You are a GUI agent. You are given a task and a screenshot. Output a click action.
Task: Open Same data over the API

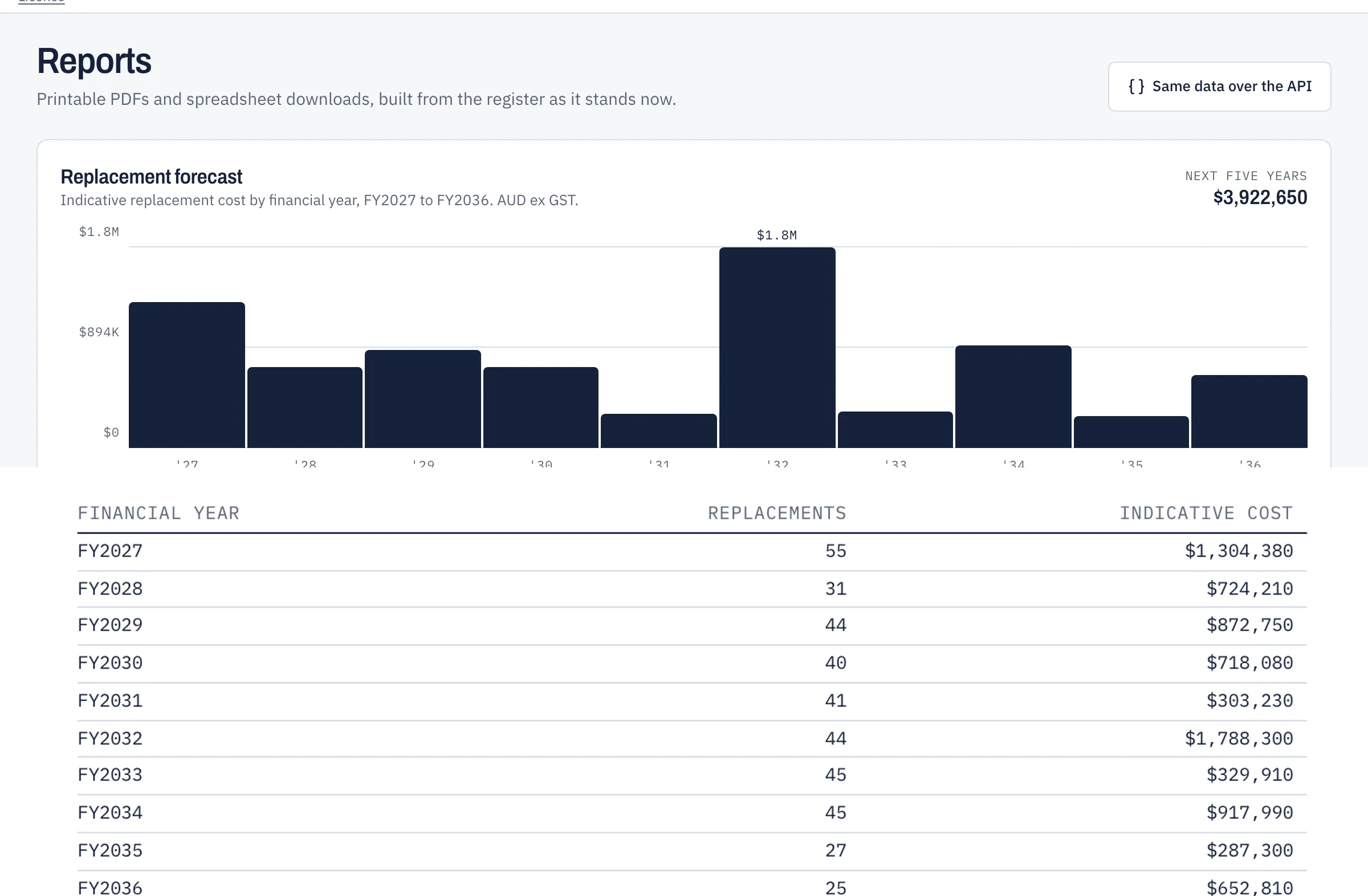(x=1219, y=87)
